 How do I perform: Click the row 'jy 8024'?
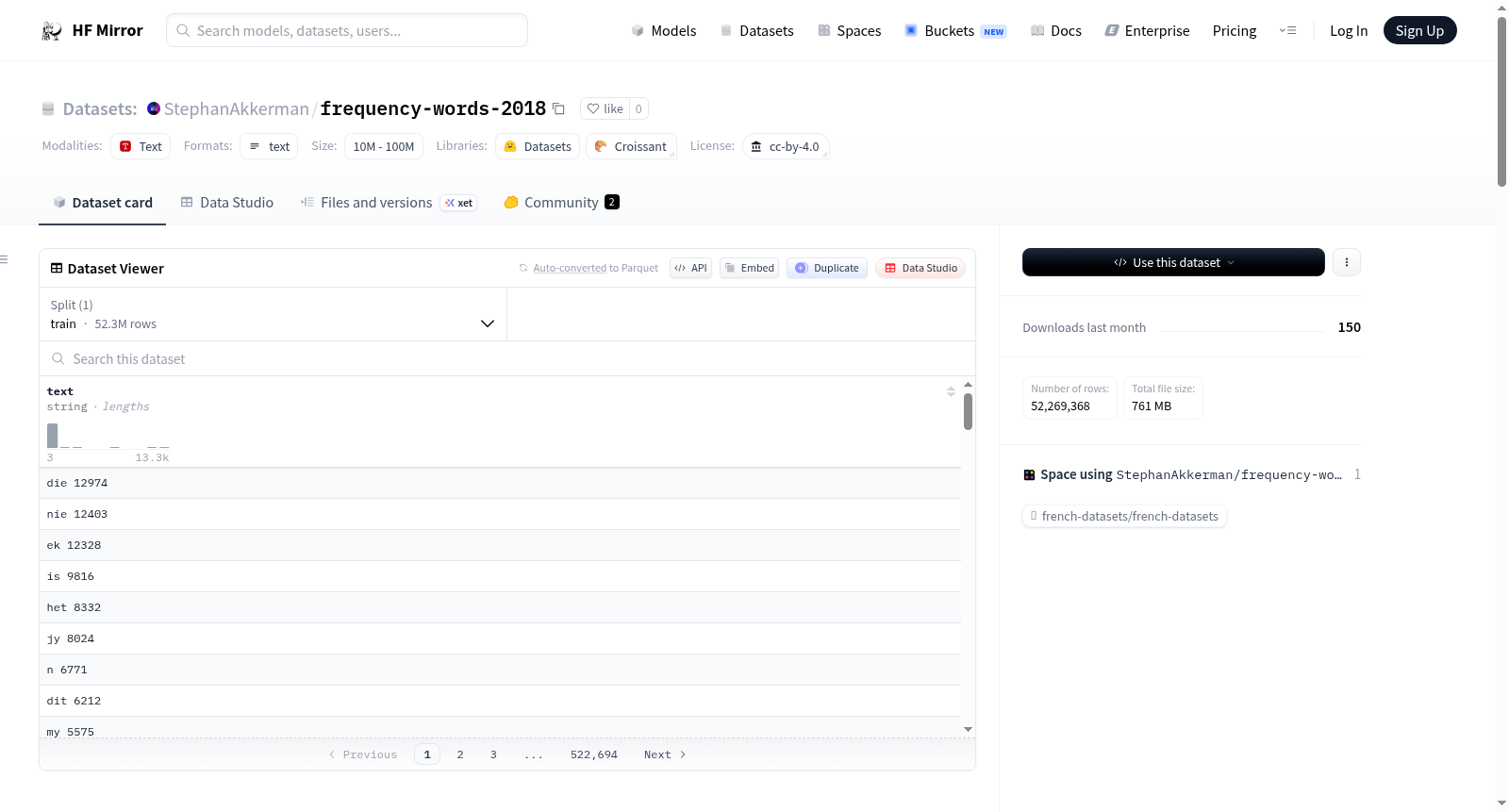click(500, 638)
